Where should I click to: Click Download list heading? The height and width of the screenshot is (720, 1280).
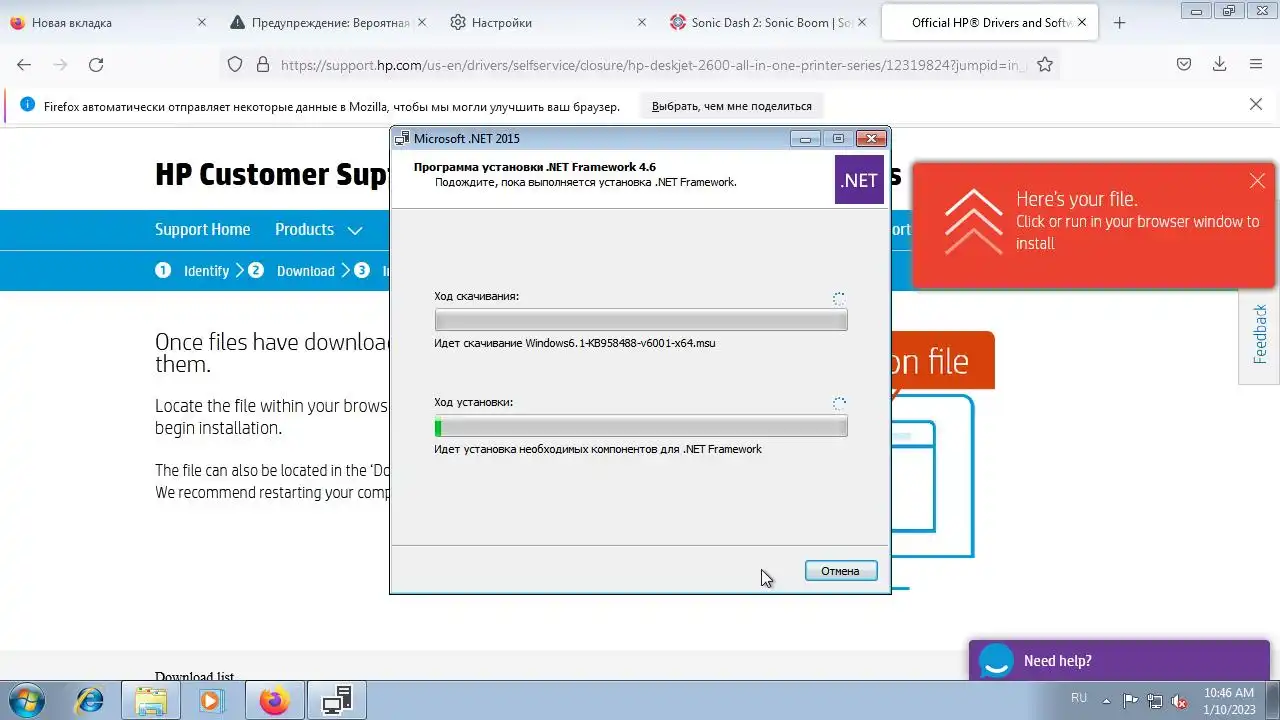point(194,675)
